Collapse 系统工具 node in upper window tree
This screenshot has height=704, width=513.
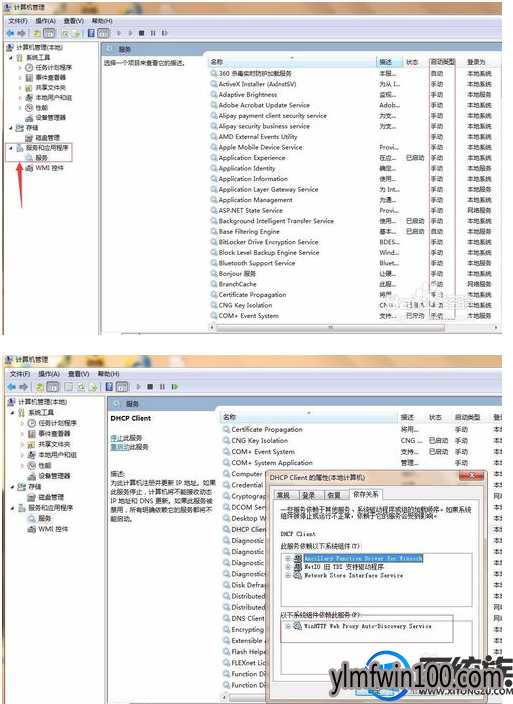click(x=11, y=57)
